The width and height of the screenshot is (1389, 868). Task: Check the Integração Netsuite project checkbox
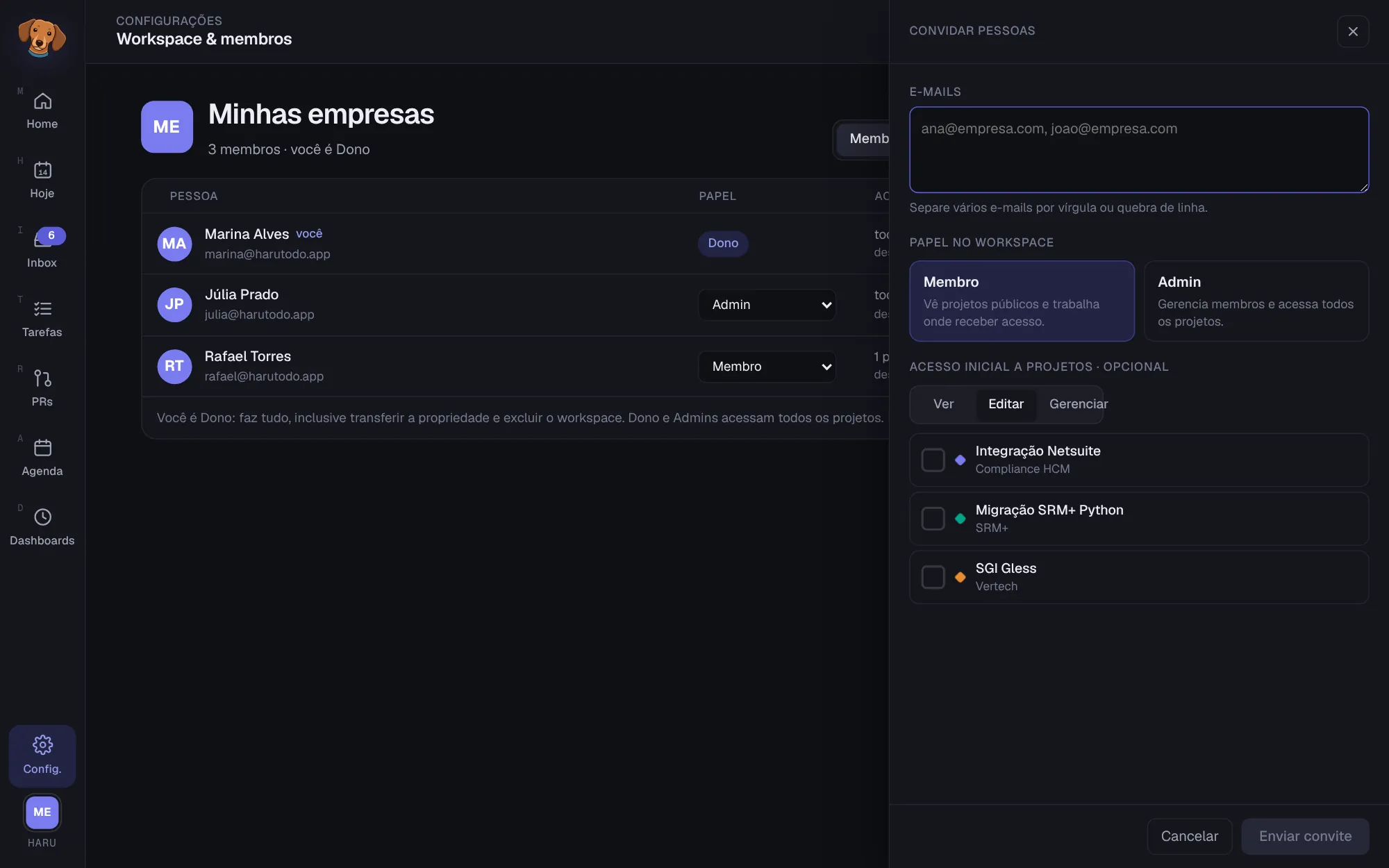(933, 460)
